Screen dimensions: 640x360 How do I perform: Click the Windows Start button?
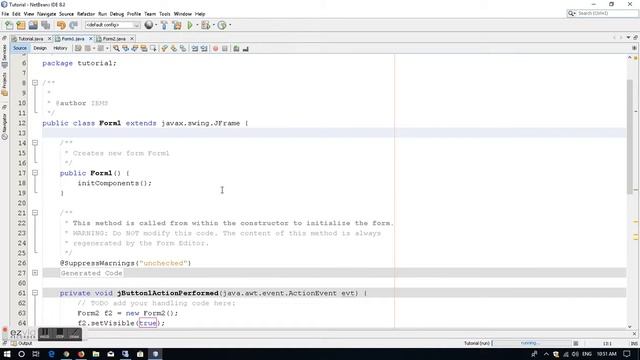tap(7, 354)
